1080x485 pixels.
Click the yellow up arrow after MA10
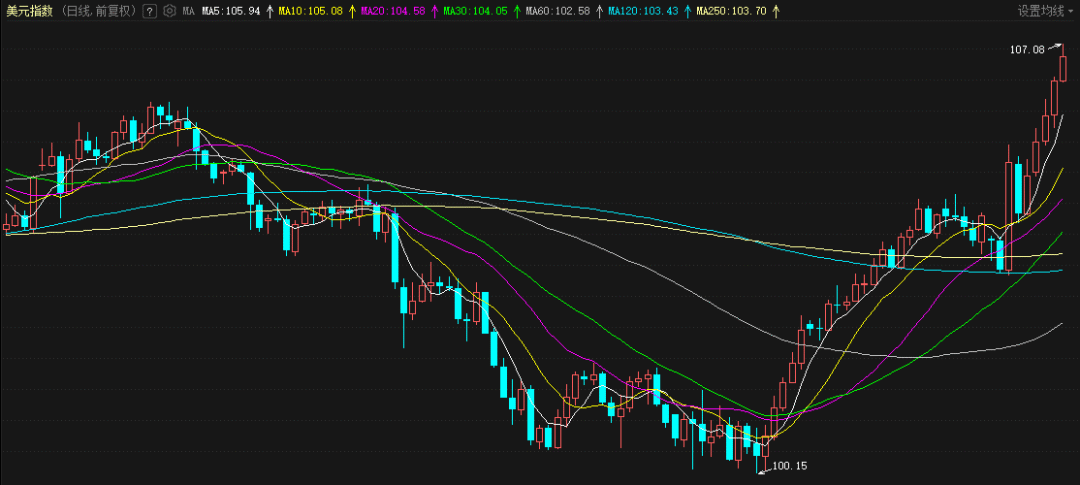[352, 11]
